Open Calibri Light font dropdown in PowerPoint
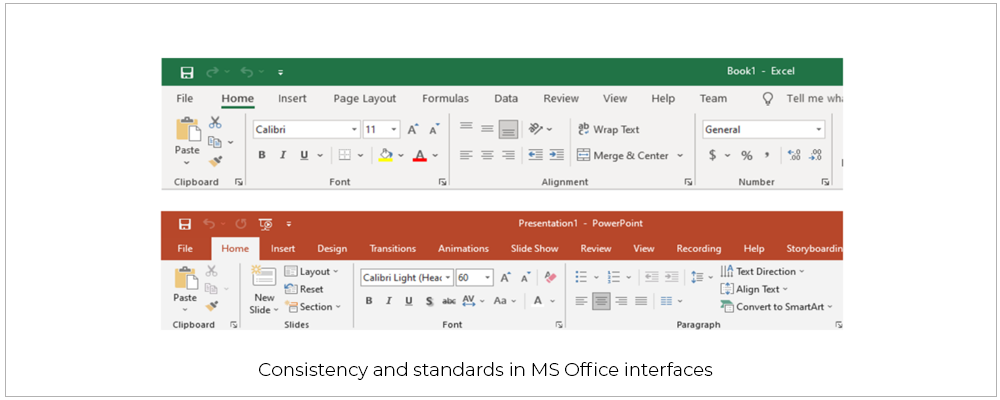 (448, 278)
